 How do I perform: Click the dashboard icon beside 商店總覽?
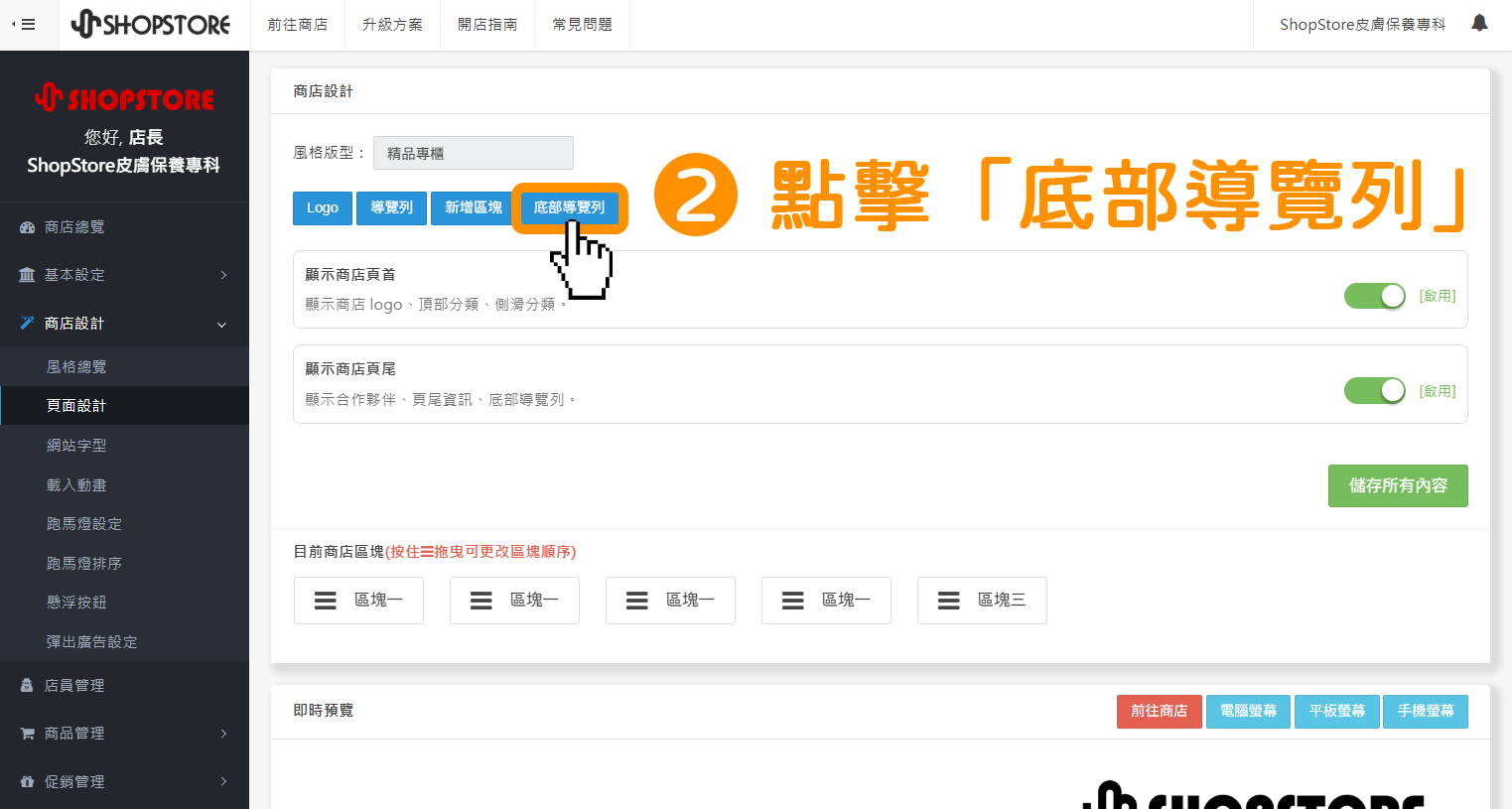tap(27, 227)
